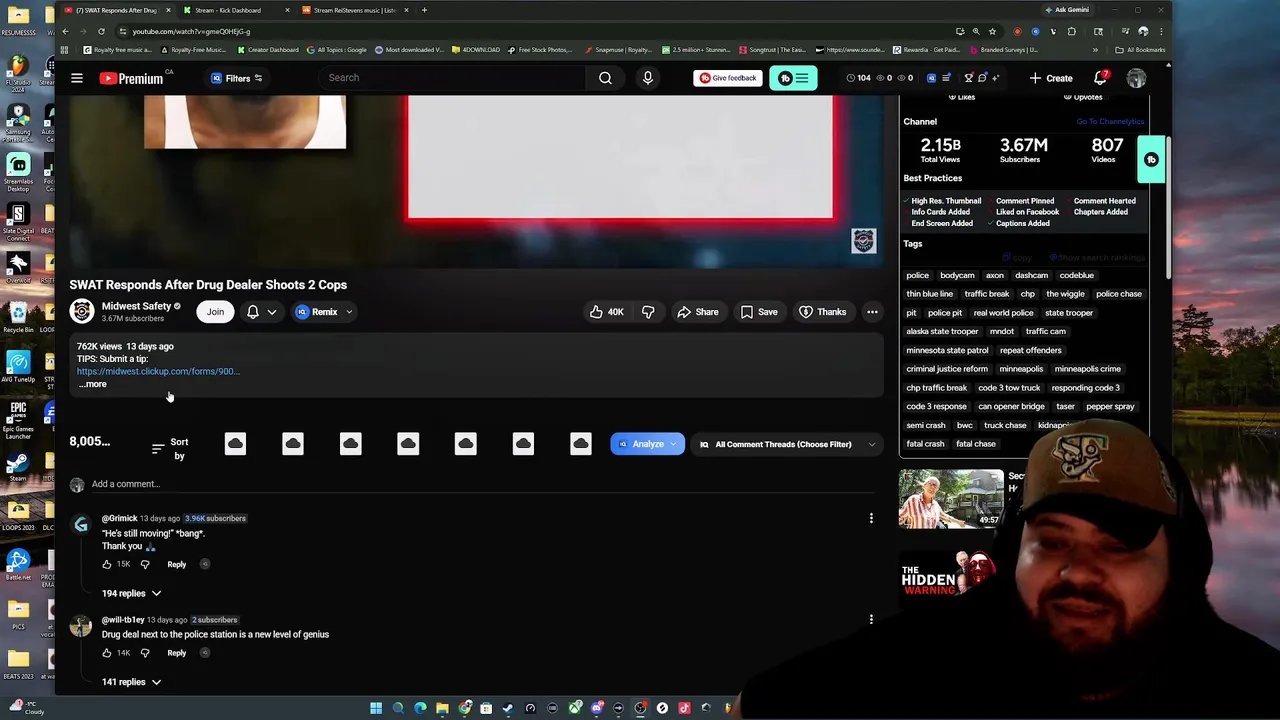
Task: Click the 'thin blue line' tag
Action: 929,294
